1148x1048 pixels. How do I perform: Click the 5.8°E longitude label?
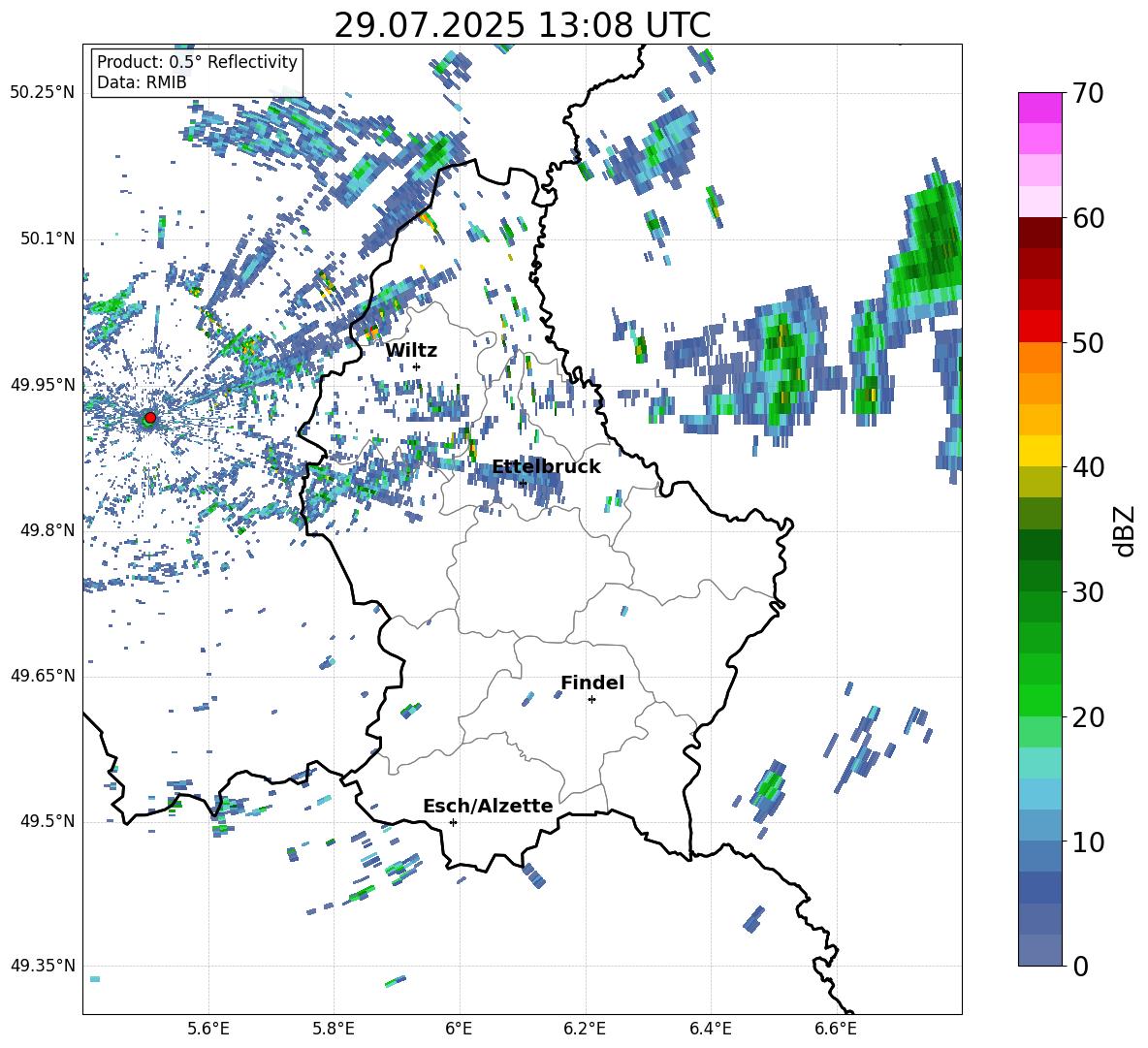click(x=334, y=1029)
